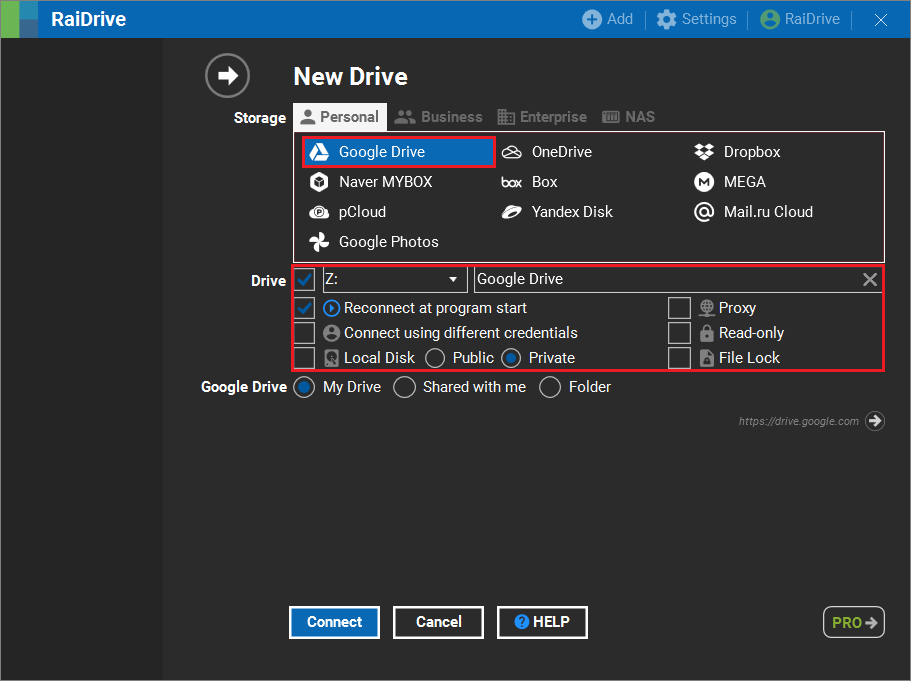The width and height of the screenshot is (911, 681).
Task: Open the NAS storage tab
Action: 628,117
